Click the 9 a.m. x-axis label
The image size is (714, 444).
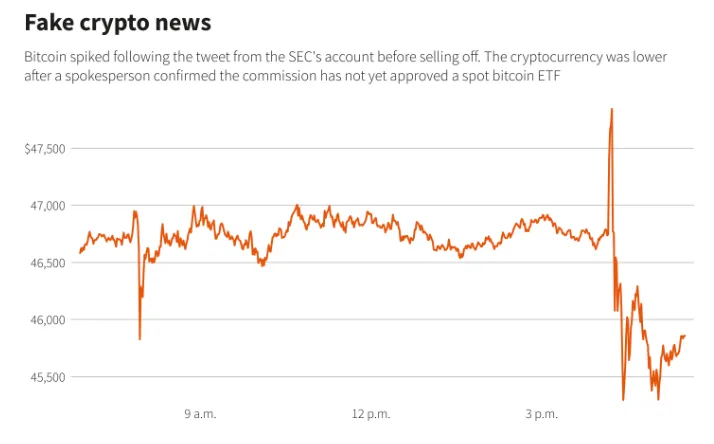coord(200,414)
